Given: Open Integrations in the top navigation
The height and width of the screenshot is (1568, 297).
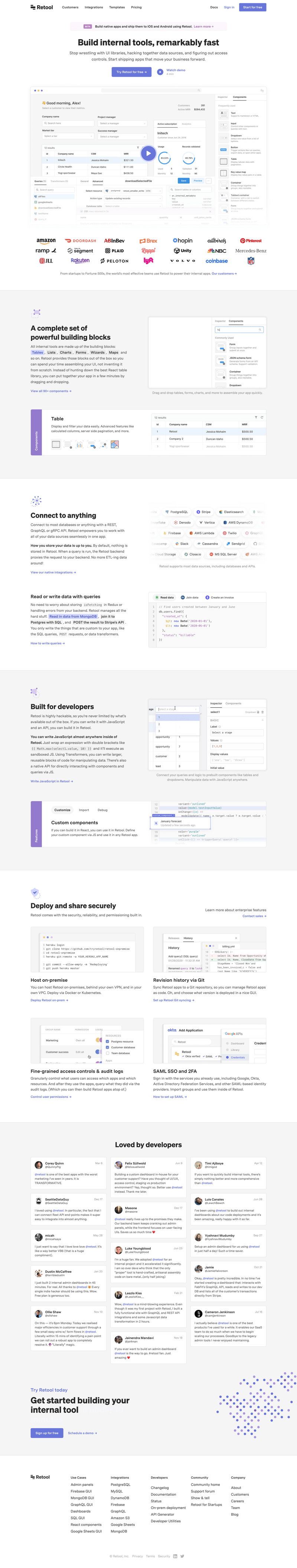Looking at the screenshot, I should (x=94, y=7).
